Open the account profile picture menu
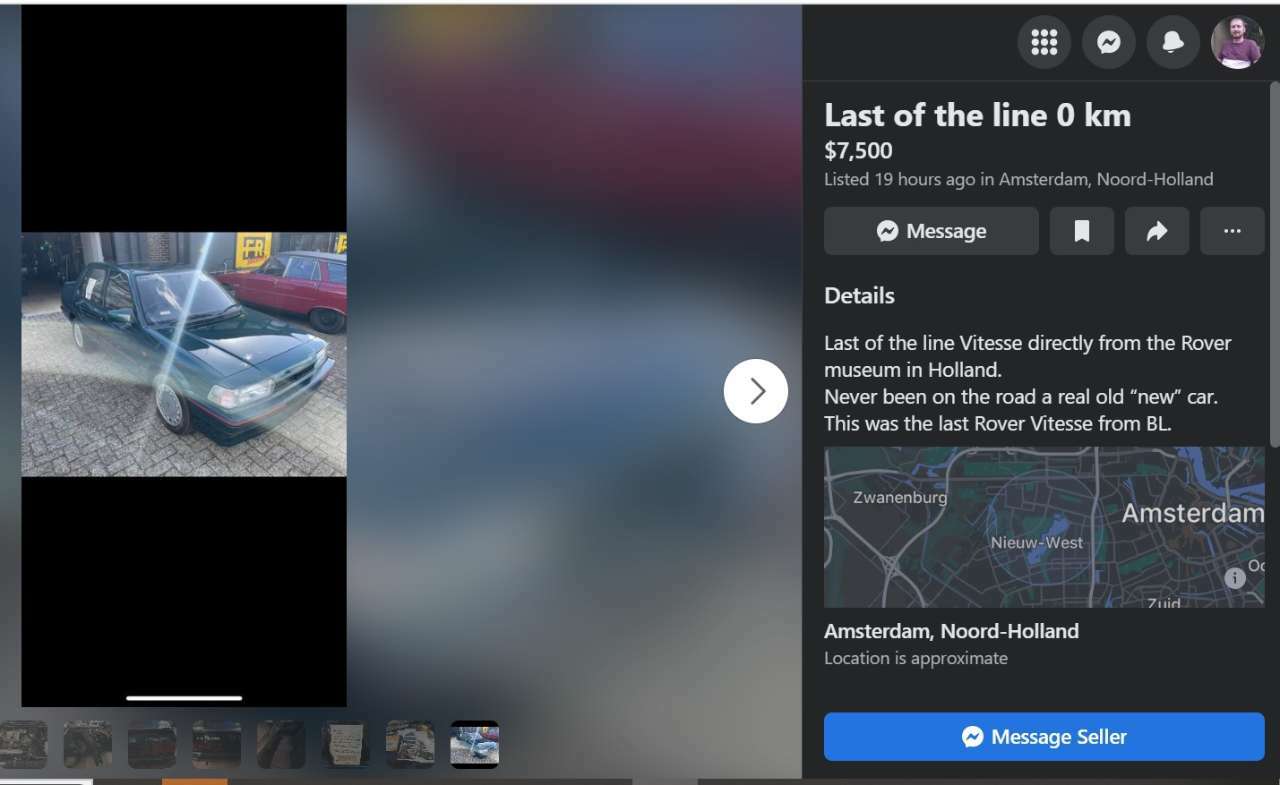The image size is (1280, 785). (x=1237, y=42)
